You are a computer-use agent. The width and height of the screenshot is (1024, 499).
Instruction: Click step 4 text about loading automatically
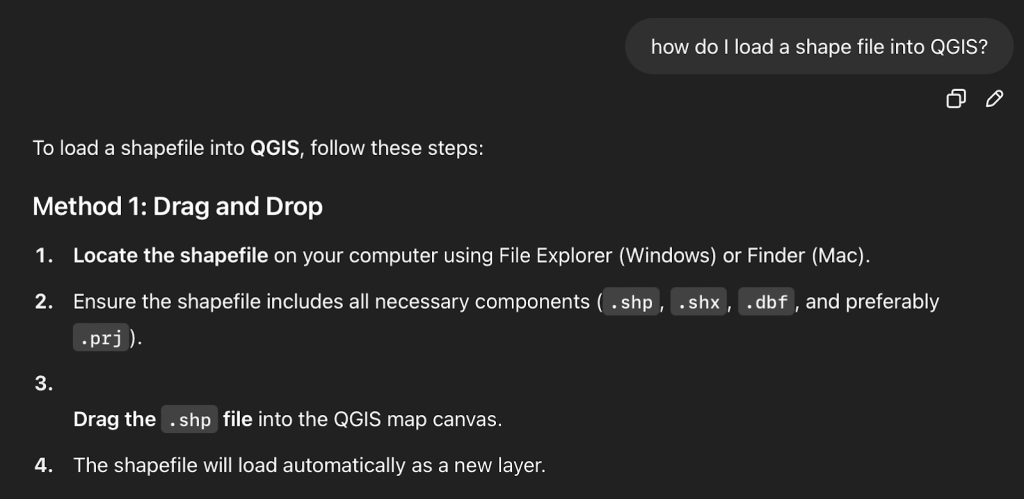(309, 465)
